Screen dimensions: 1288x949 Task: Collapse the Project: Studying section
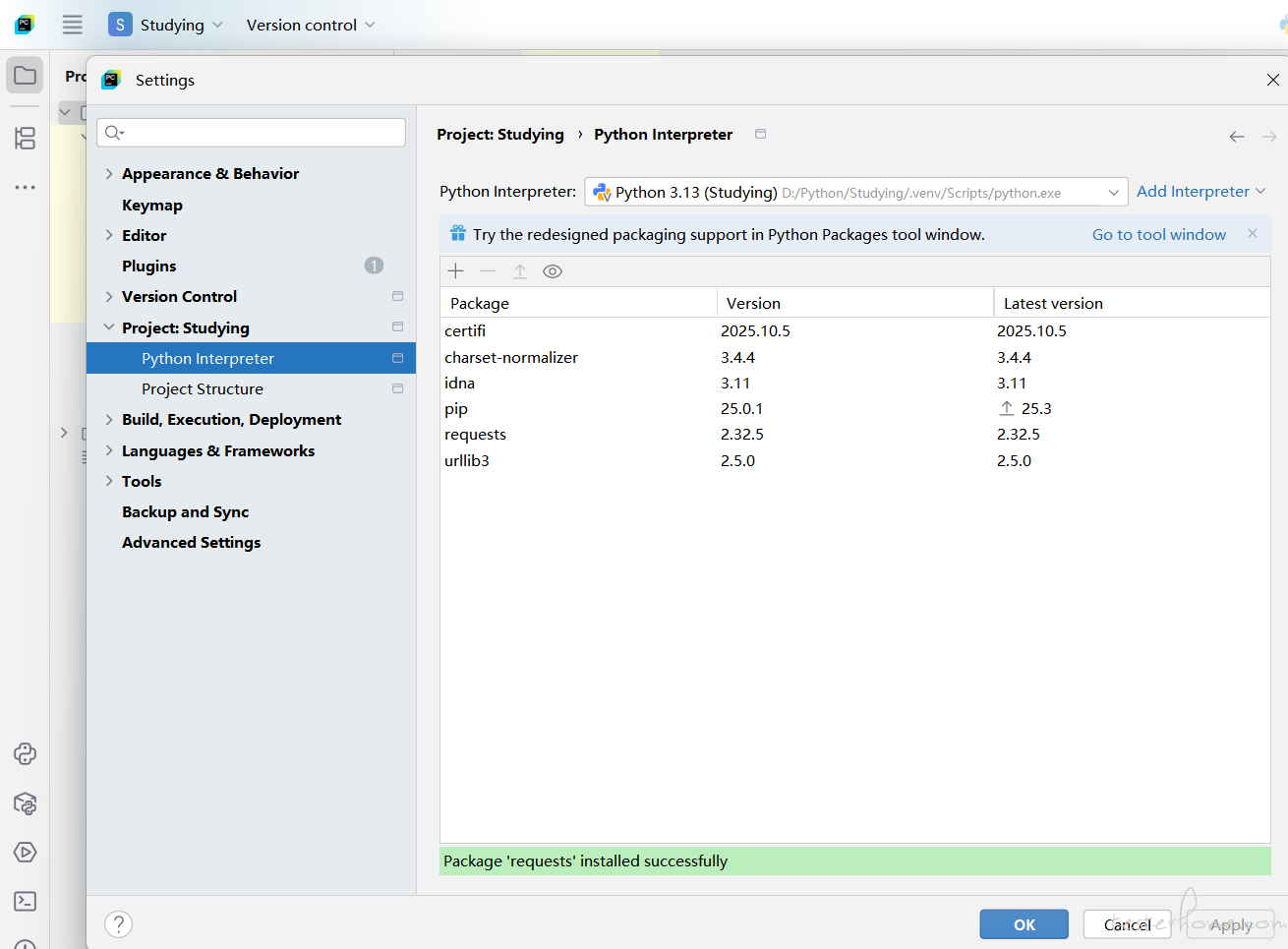point(109,327)
